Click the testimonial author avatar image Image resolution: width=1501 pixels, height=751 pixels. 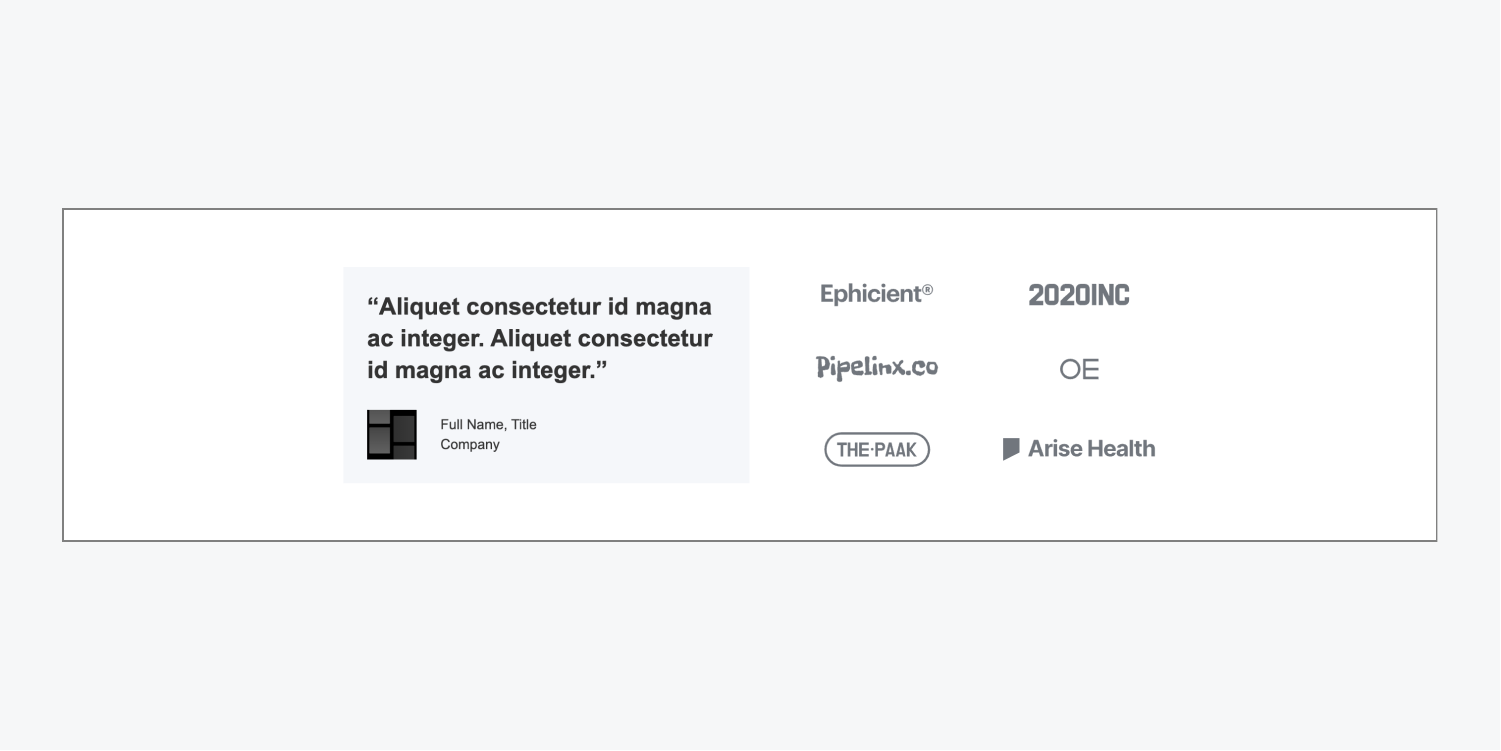392,435
